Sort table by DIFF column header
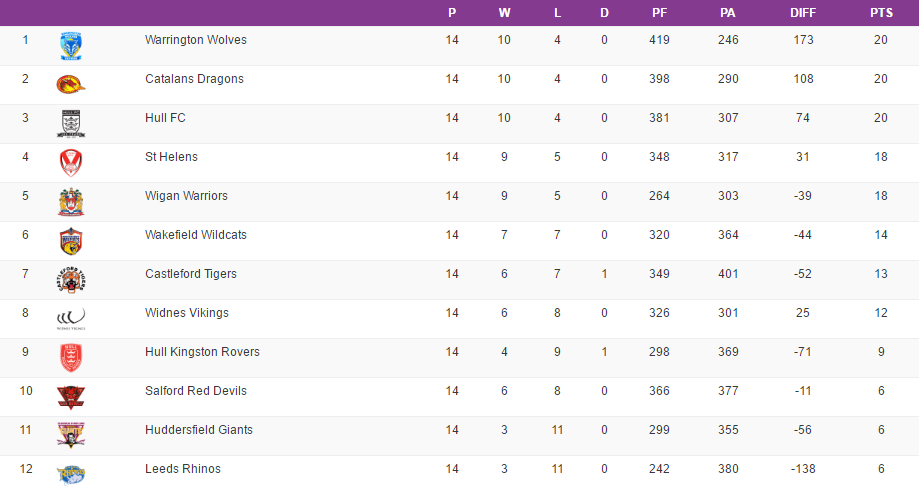 click(802, 13)
